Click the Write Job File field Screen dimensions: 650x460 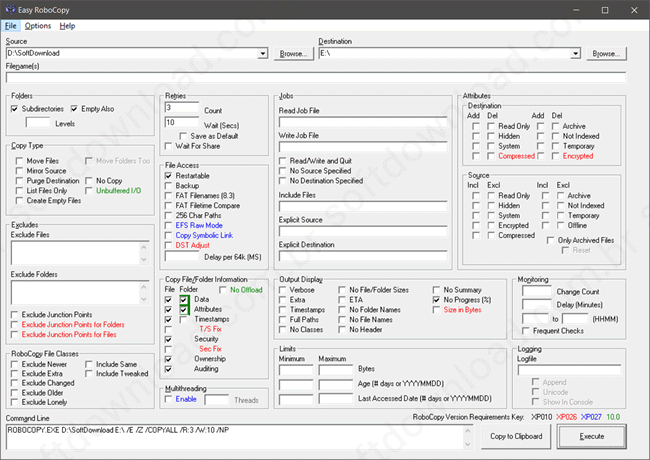coord(363,147)
